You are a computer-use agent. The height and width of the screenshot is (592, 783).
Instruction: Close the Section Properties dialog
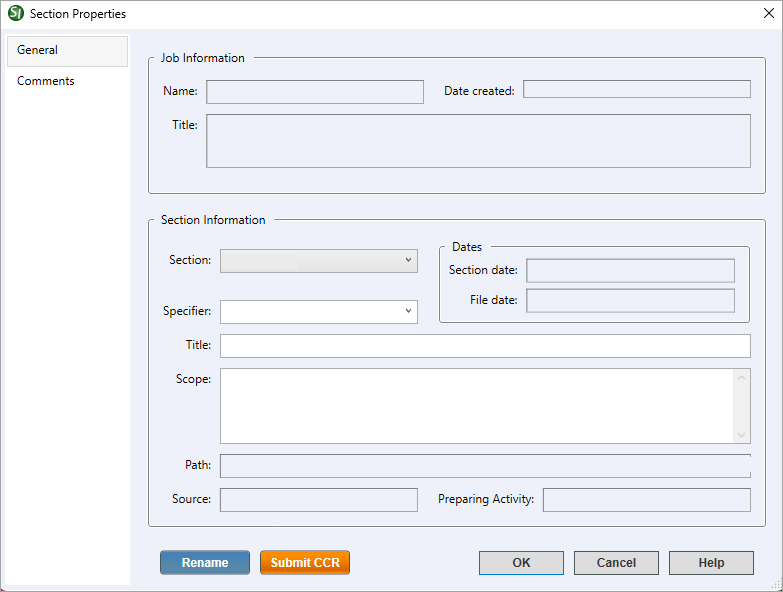pos(765,14)
